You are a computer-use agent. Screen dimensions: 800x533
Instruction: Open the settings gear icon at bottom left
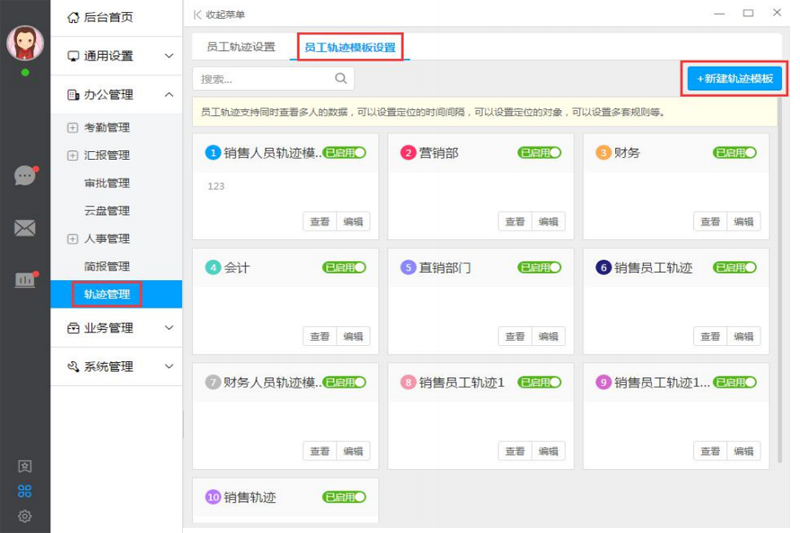tap(25, 516)
